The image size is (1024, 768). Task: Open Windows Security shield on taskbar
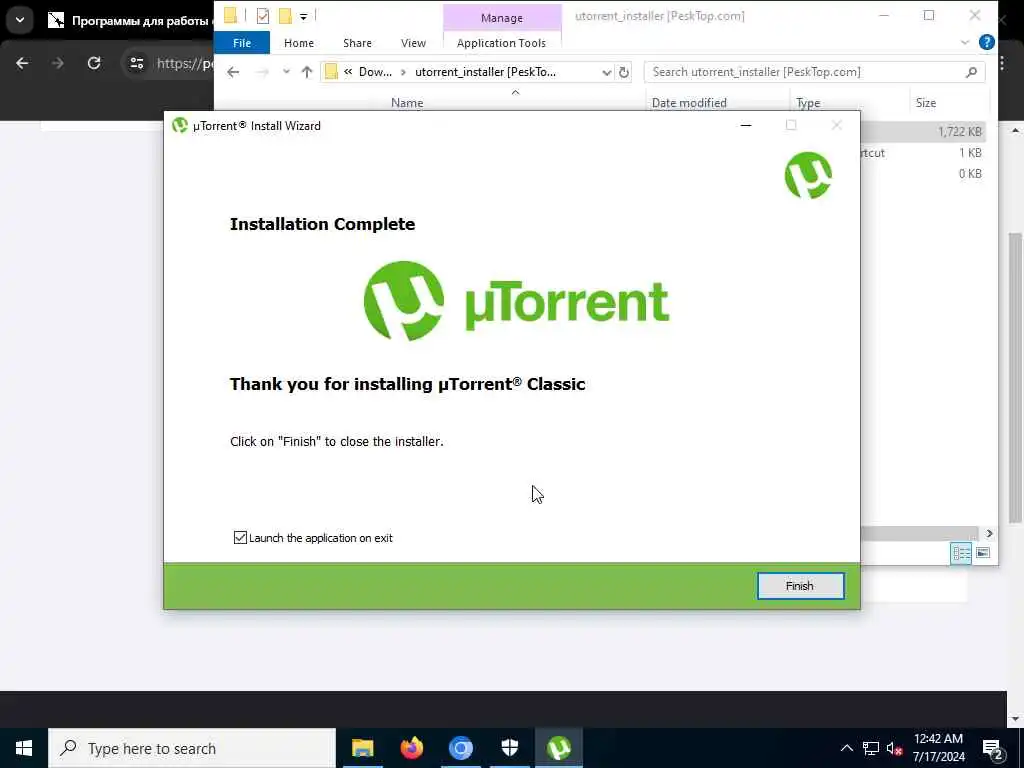[x=509, y=748]
